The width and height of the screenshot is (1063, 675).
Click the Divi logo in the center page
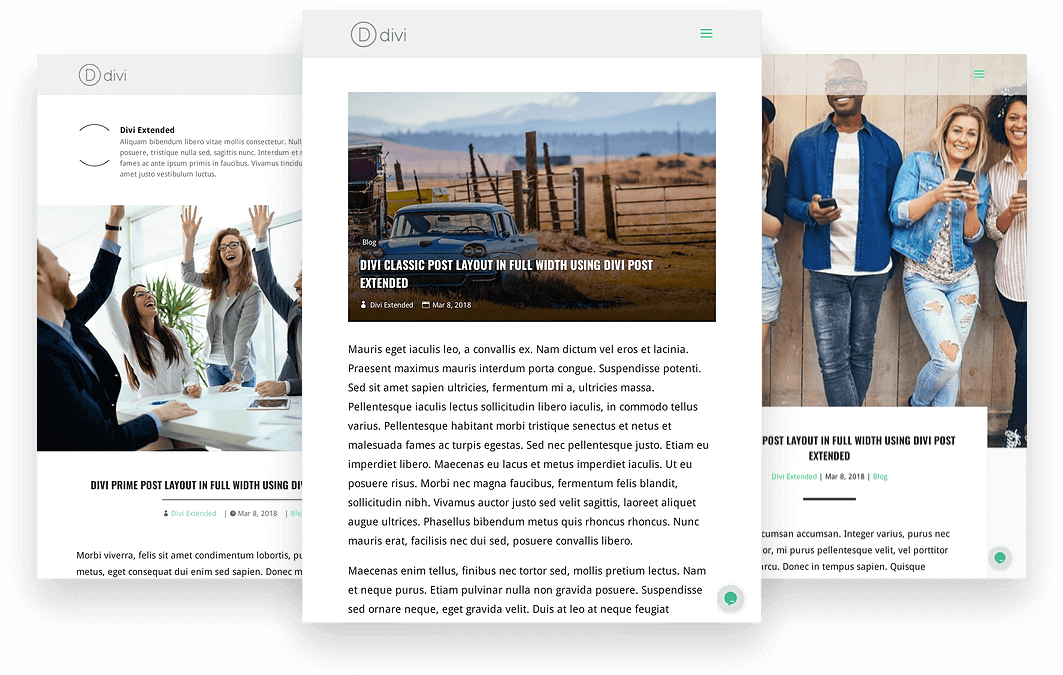[378, 35]
